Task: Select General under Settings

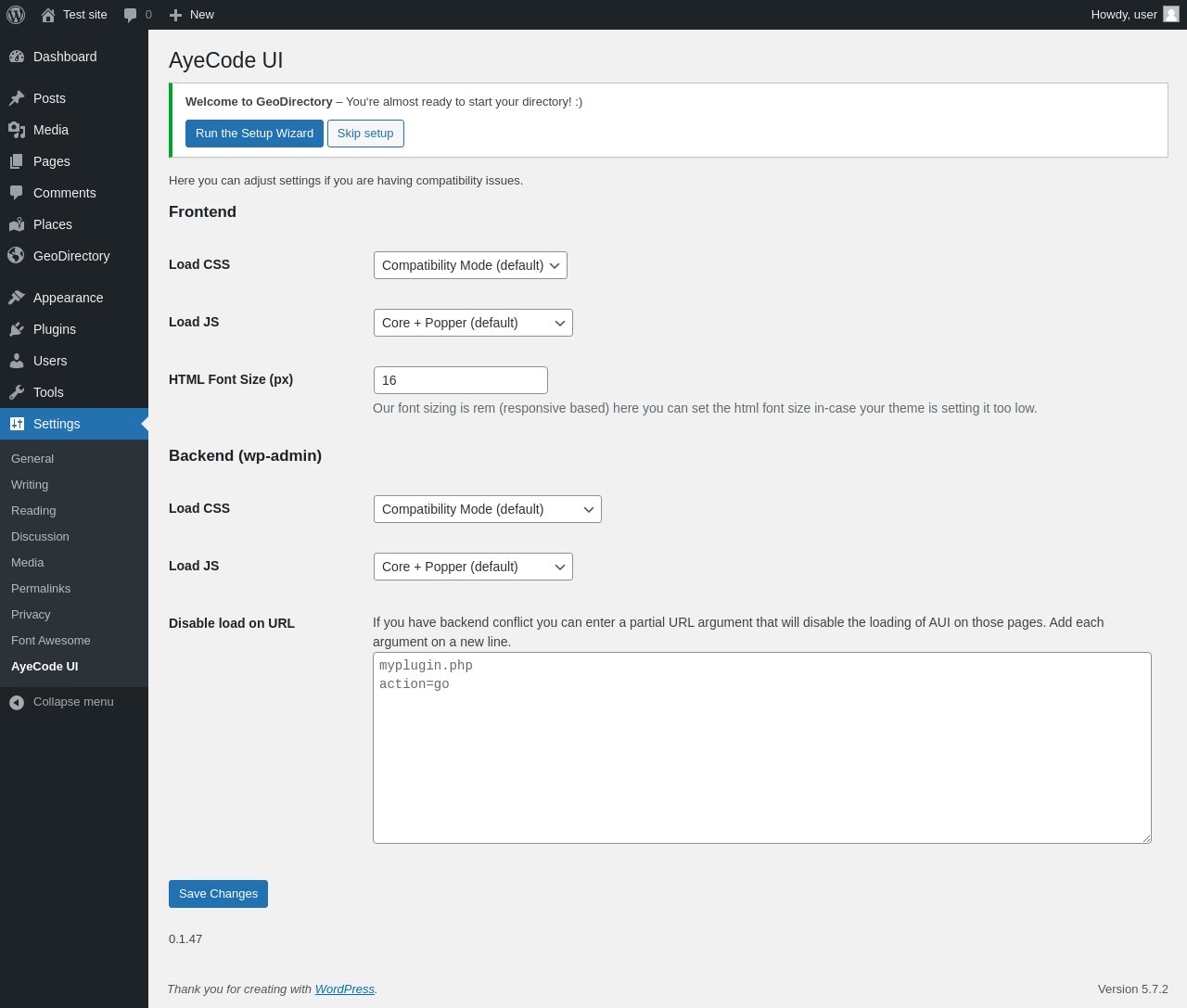Action: click(x=32, y=459)
